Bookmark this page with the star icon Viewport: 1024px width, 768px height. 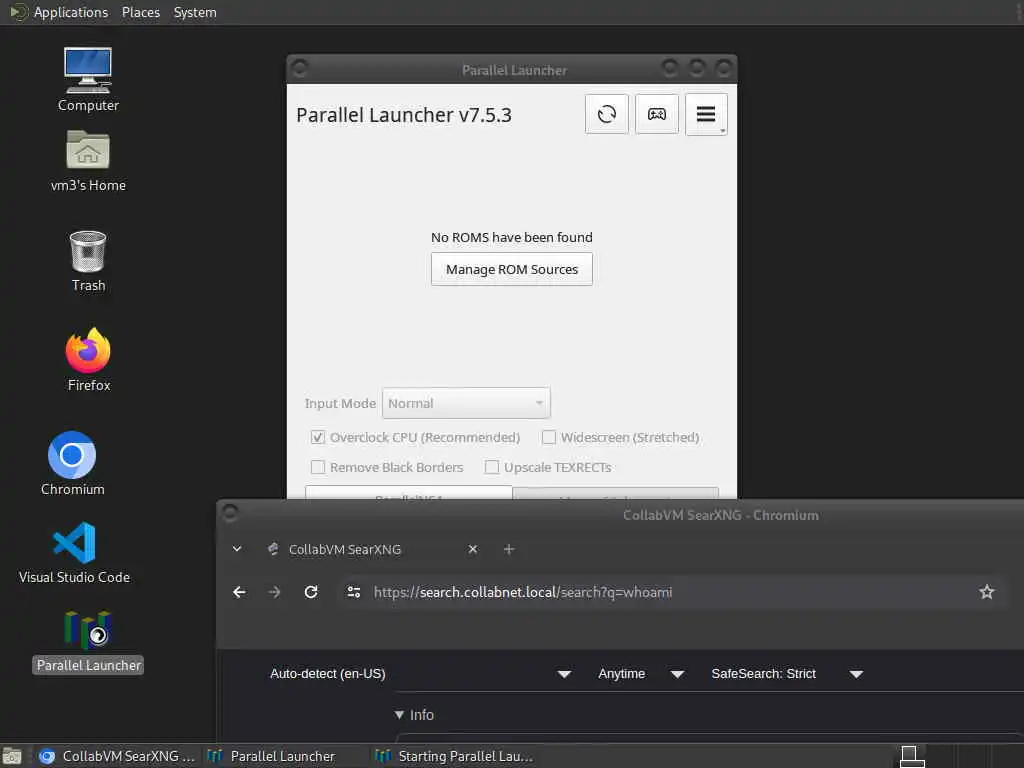click(x=986, y=592)
